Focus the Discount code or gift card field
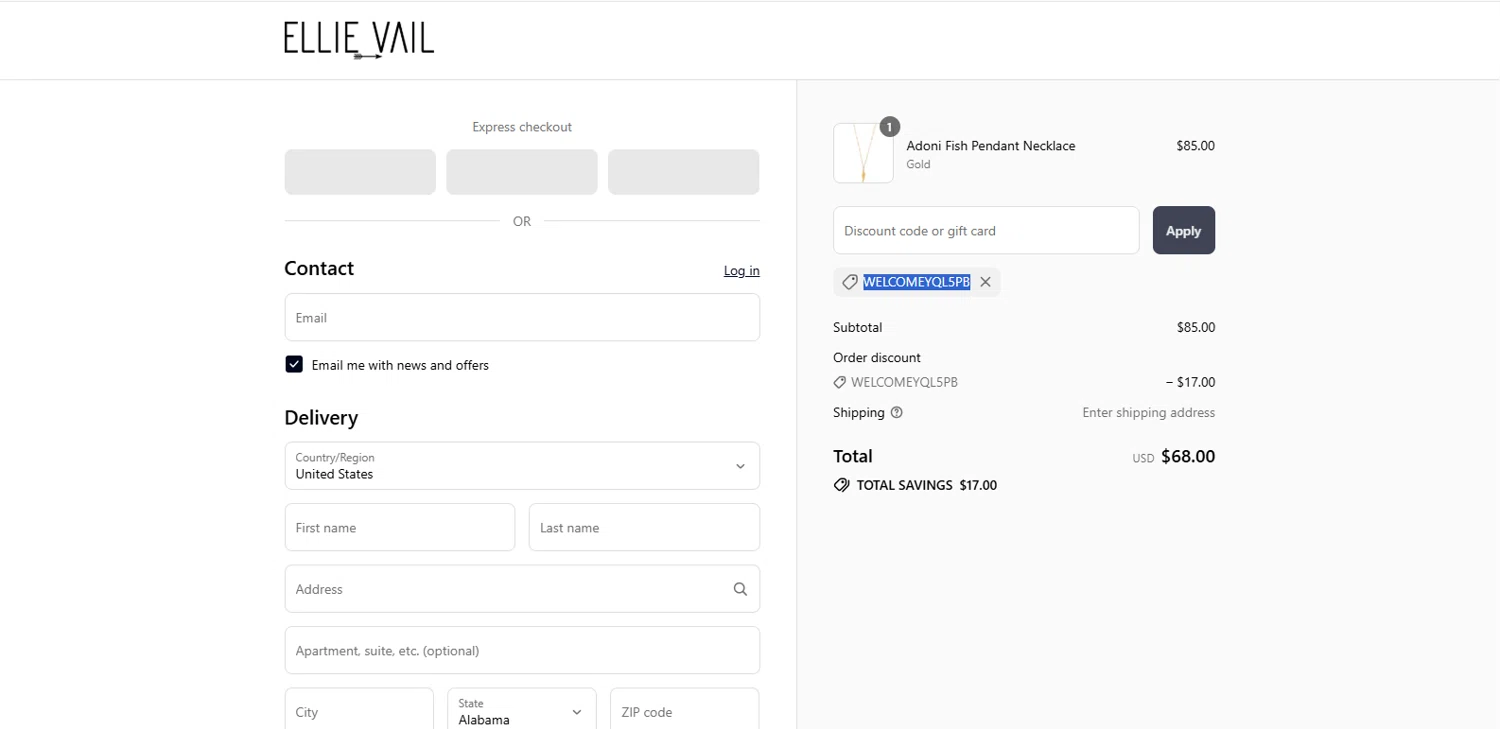This screenshot has height=729, width=1500. point(986,230)
